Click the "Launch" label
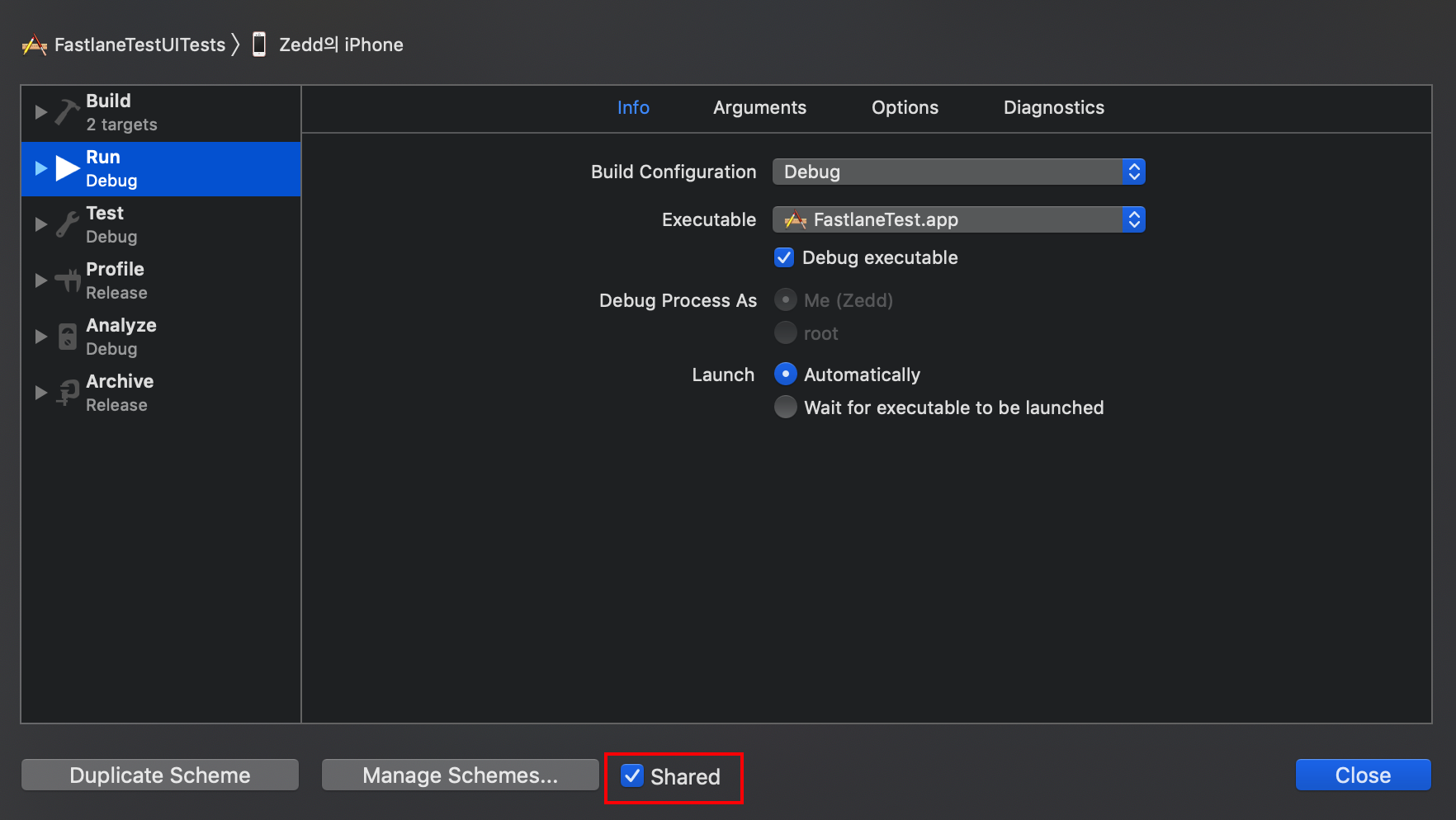1456x820 pixels. tap(723, 375)
